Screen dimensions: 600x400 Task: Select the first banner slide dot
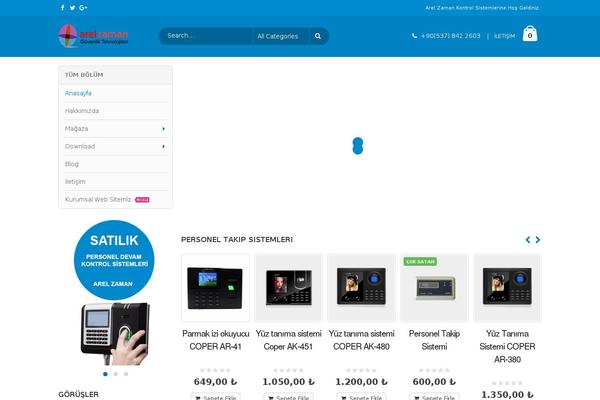(105, 374)
